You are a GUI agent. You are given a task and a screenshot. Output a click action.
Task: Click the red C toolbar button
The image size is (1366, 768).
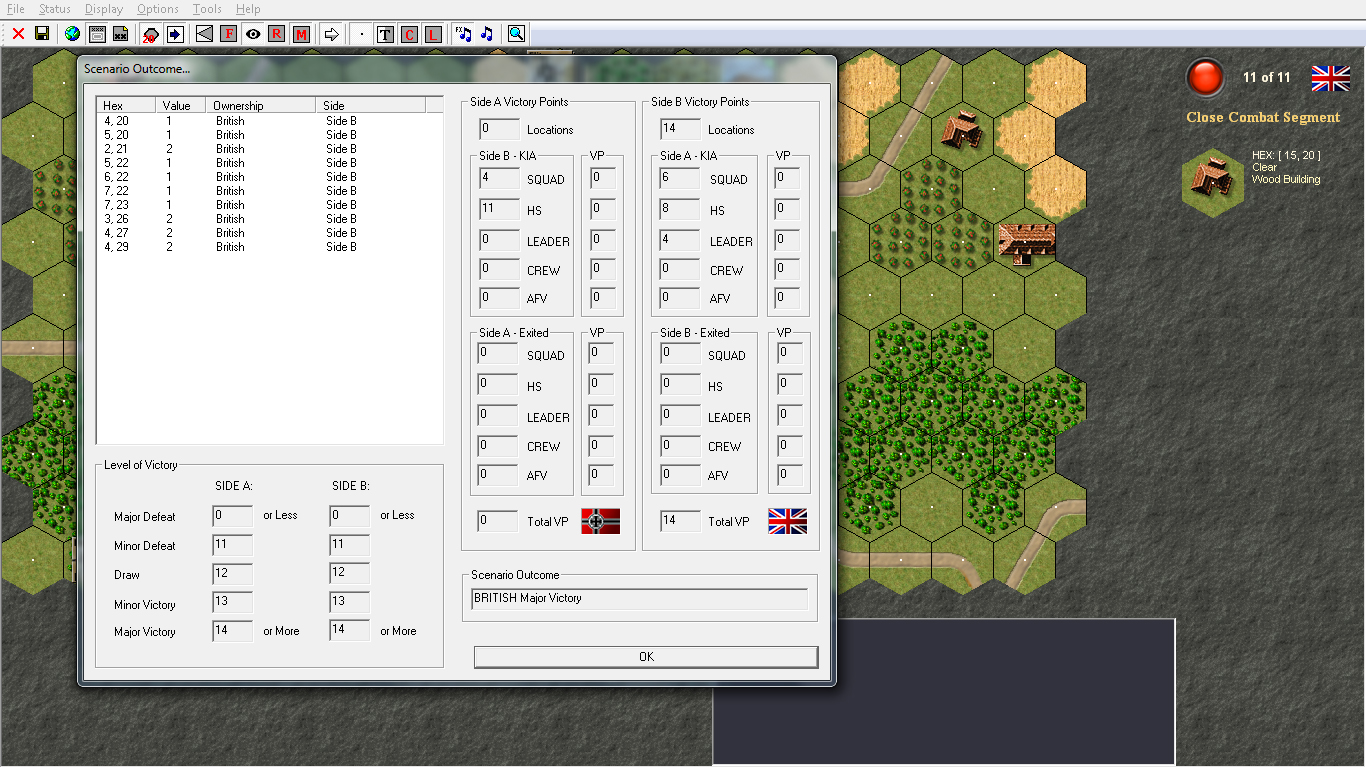click(x=409, y=34)
